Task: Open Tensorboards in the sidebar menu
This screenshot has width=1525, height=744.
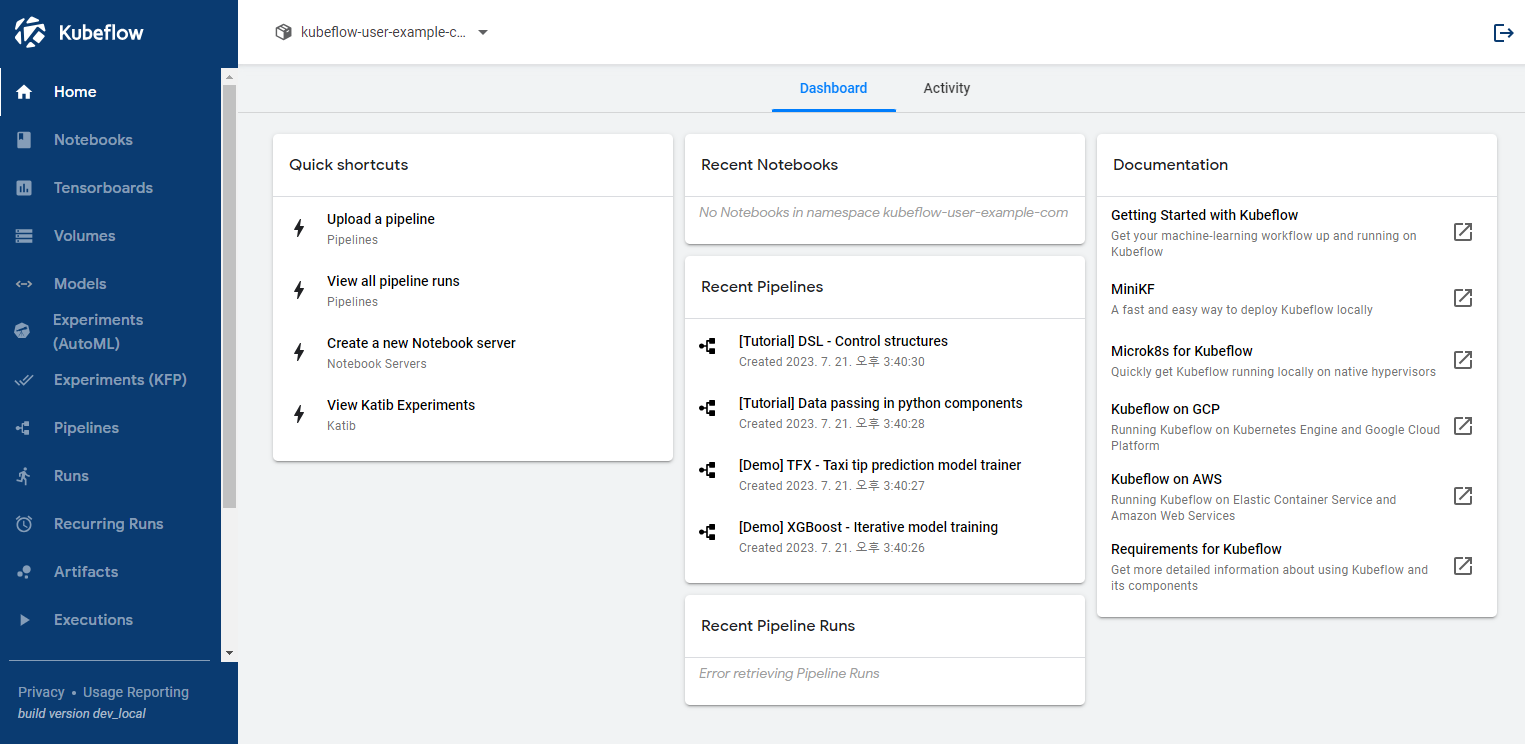Action: [110, 188]
